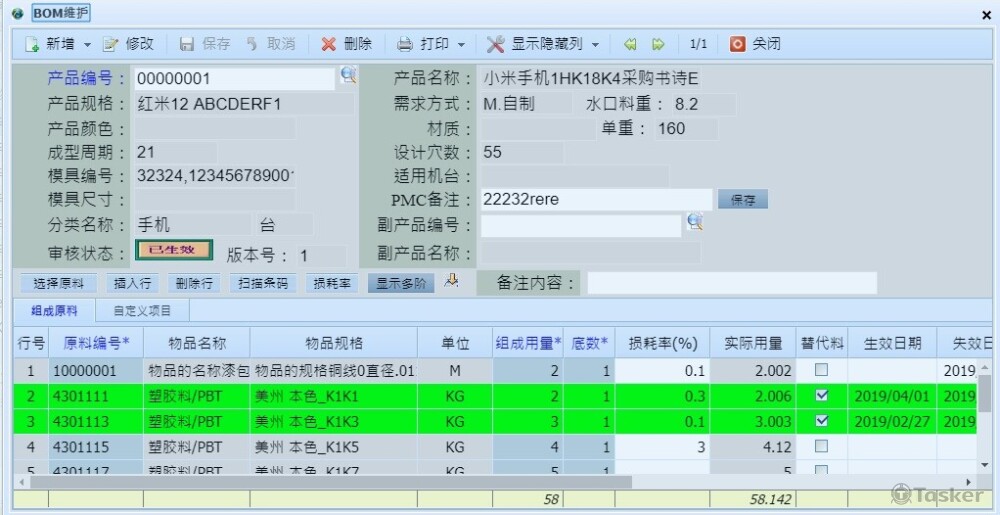Viewport: 1000px width, 515px height.
Task: Go to next record with green arrow
Action: (658, 44)
